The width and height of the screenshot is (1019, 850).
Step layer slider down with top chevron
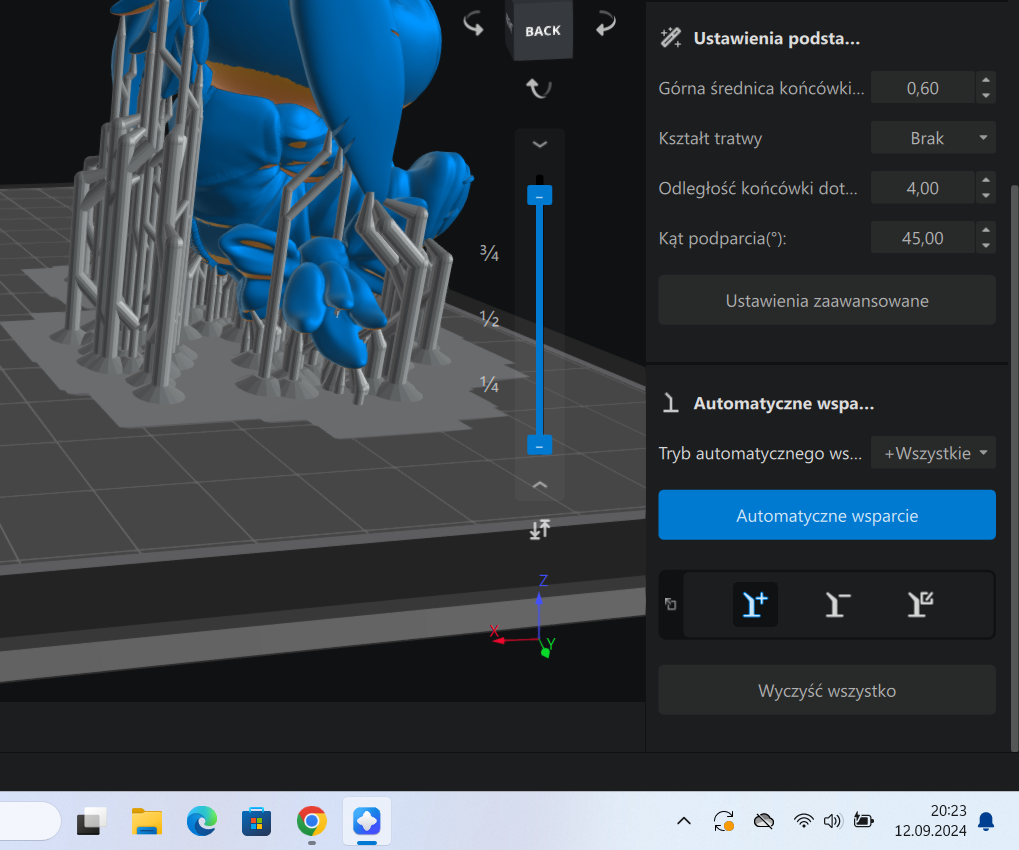[x=539, y=144]
